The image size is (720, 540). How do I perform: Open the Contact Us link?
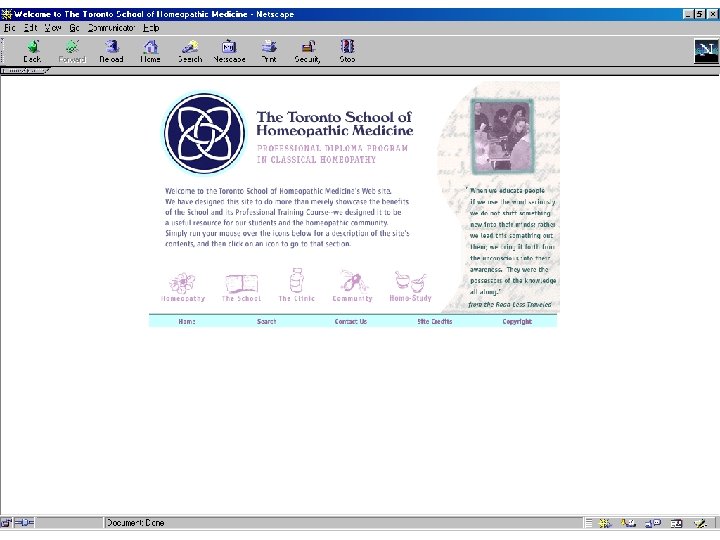[x=351, y=321]
